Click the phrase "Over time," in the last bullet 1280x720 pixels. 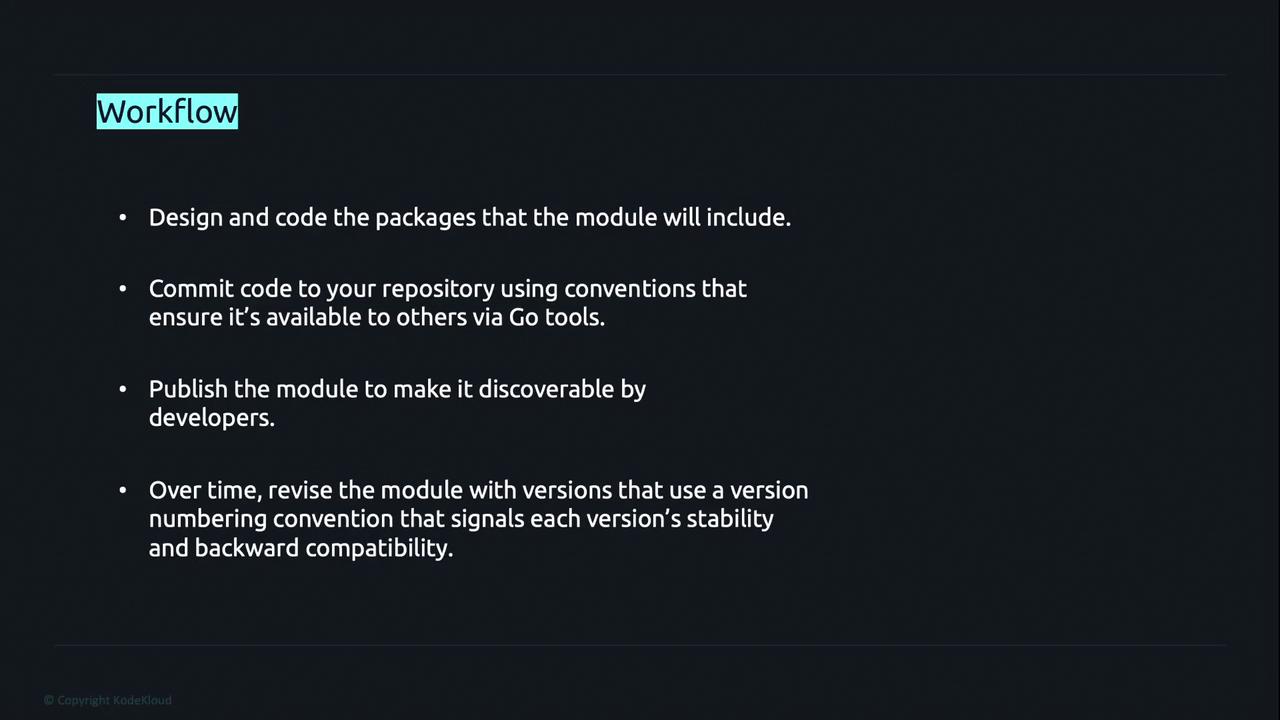205,490
